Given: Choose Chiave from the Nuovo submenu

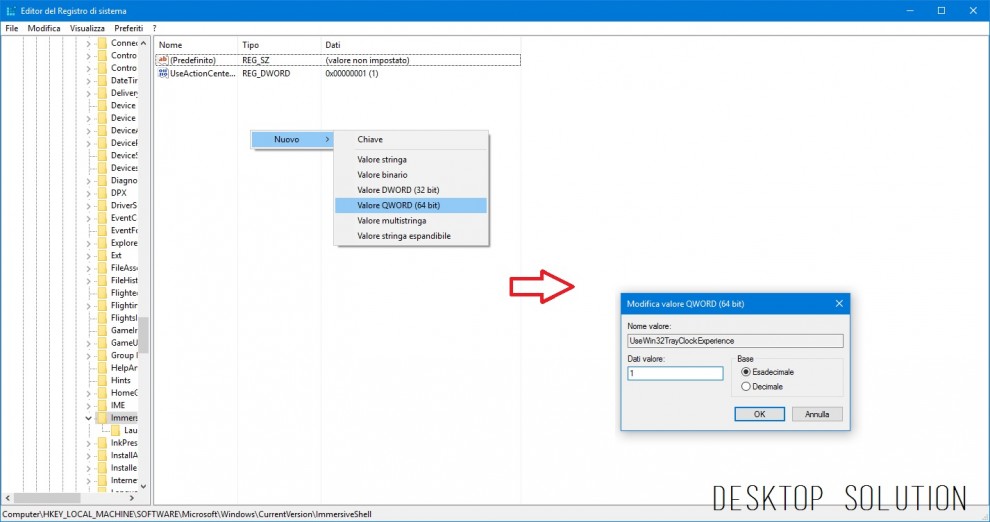Looking at the screenshot, I should coord(411,139).
